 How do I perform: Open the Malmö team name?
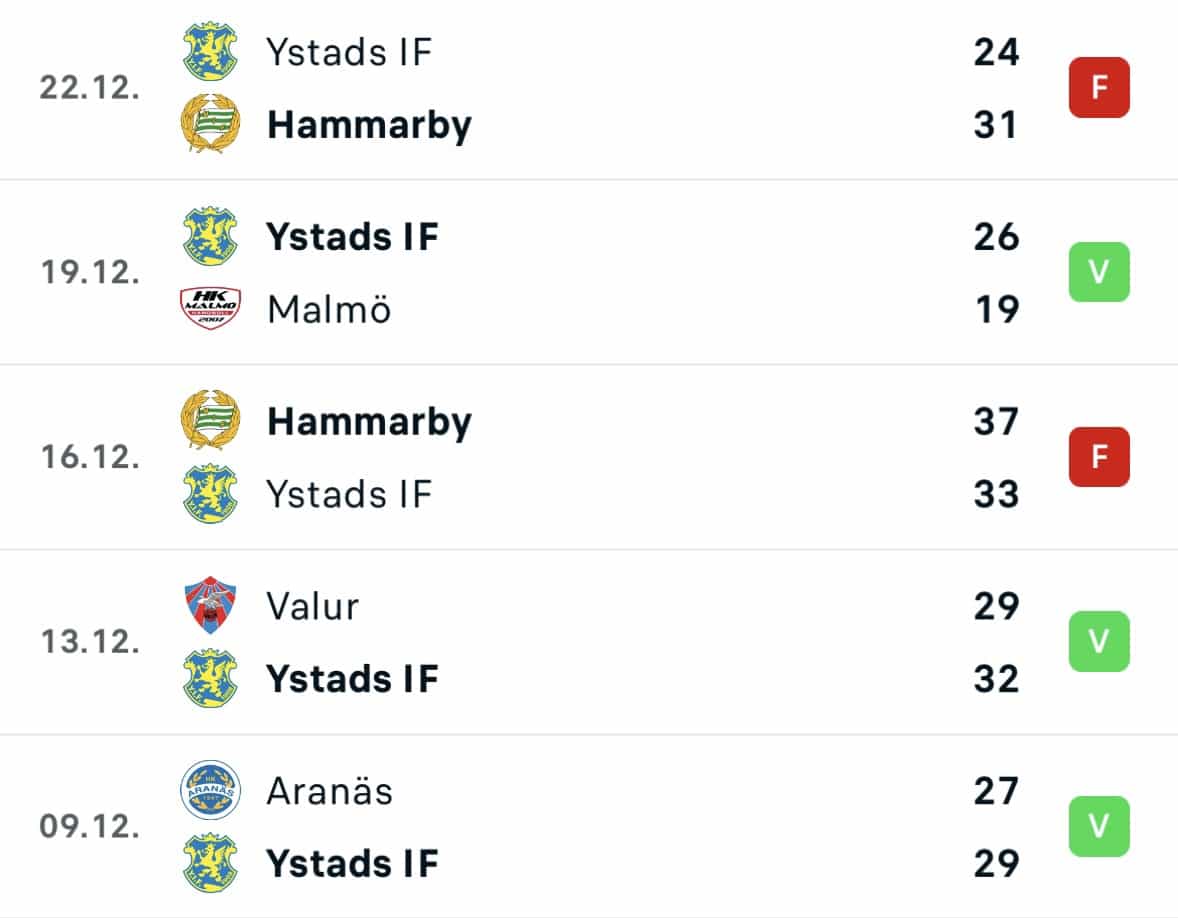pyautogui.click(x=329, y=309)
